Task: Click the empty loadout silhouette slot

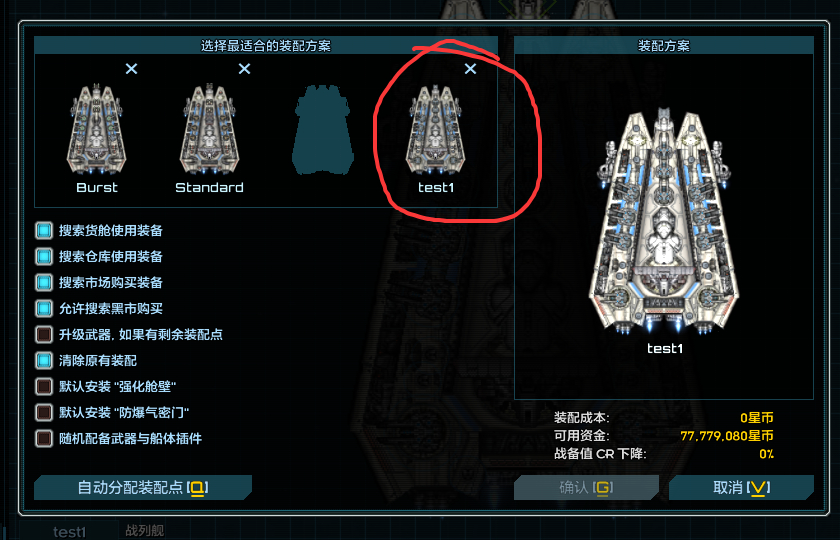Action: (x=322, y=130)
